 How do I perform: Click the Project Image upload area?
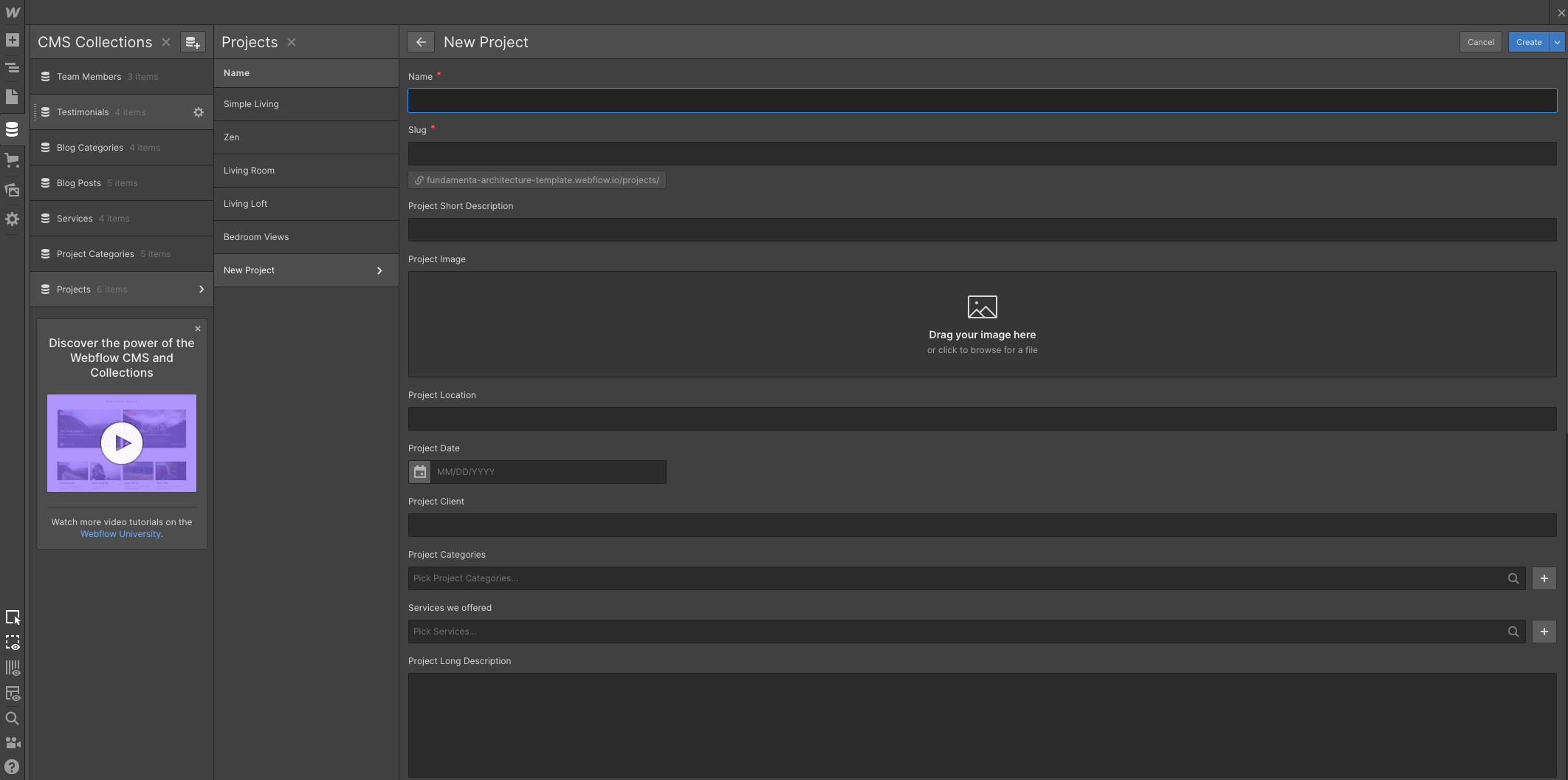click(x=982, y=324)
